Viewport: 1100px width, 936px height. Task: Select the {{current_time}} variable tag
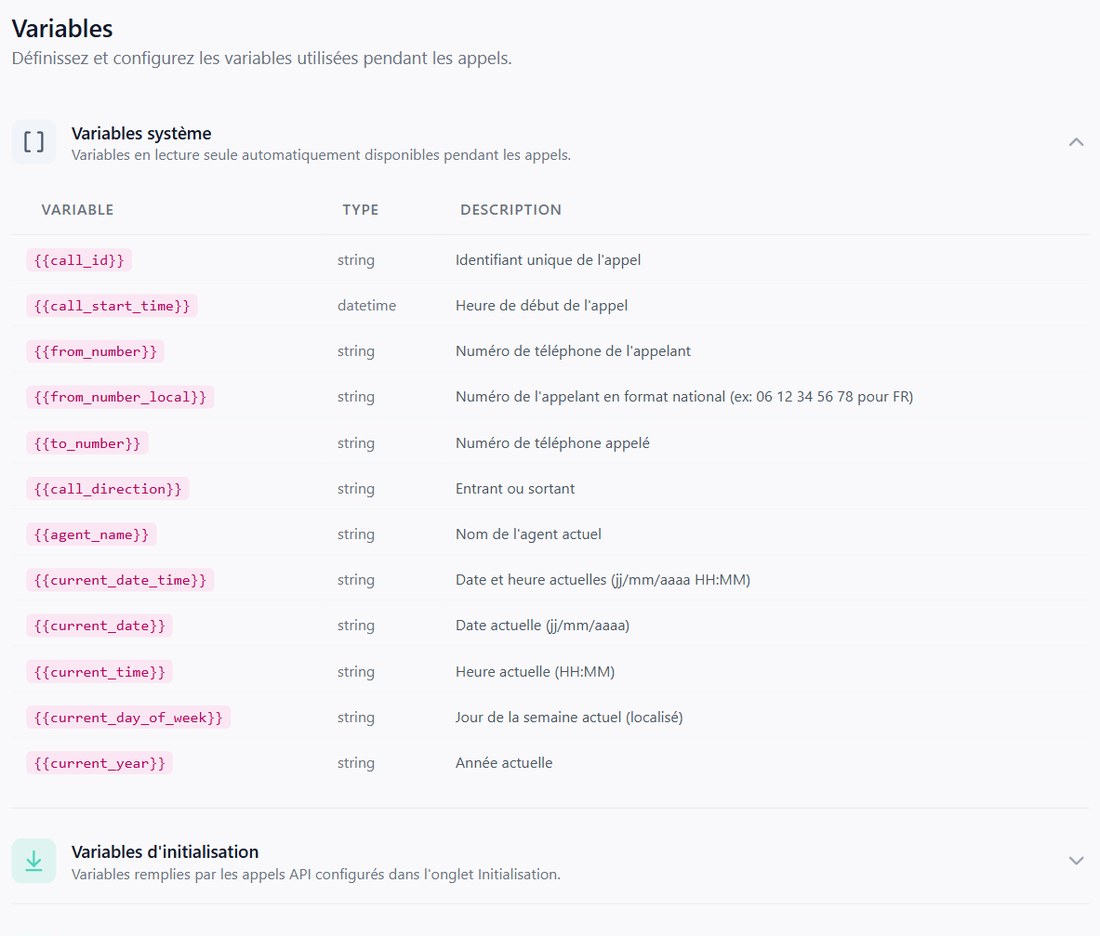click(100, 672)
